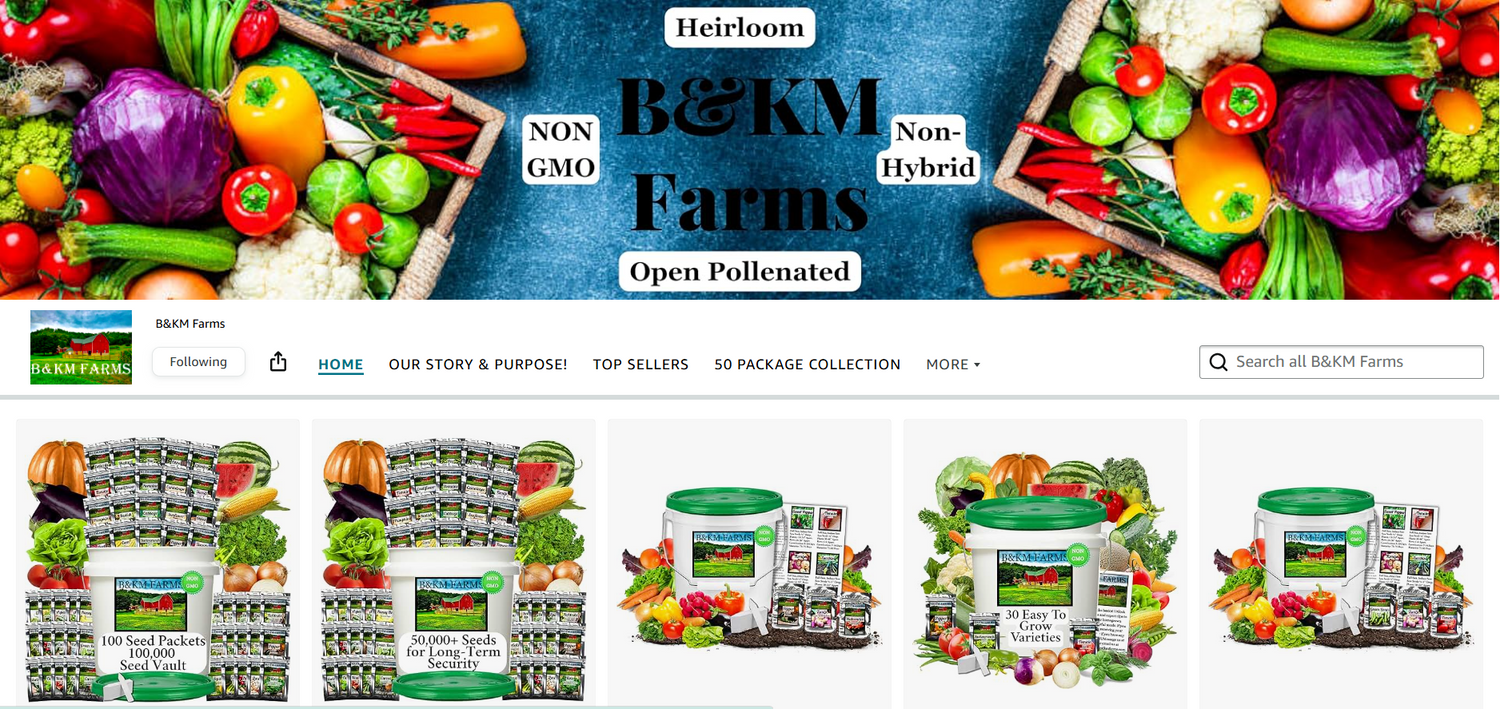Viewport: 1500px width, 709px height.
Task: Open the middle seed bucket product
Action: [x=750, y=564]
